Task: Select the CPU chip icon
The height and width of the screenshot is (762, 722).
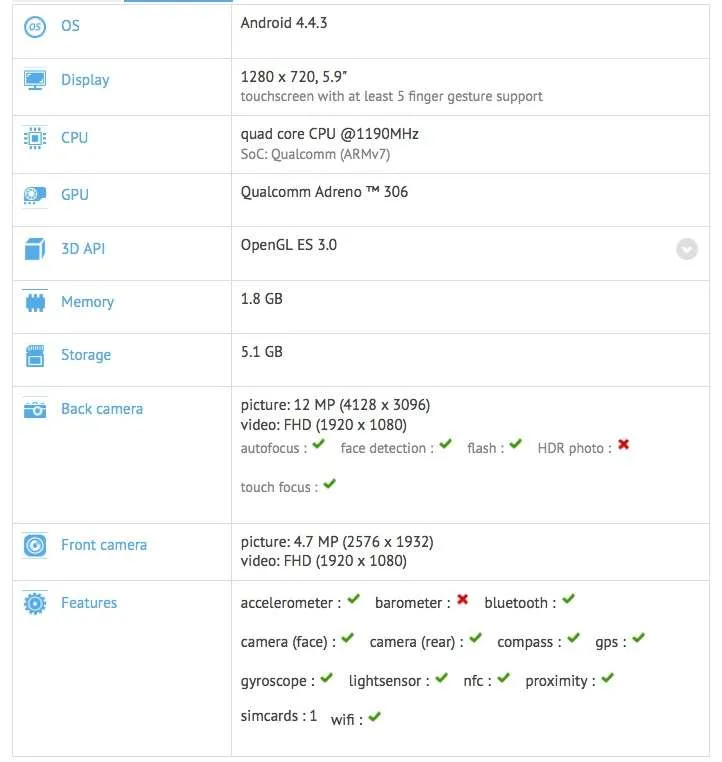Action: [x=34, y=138]
